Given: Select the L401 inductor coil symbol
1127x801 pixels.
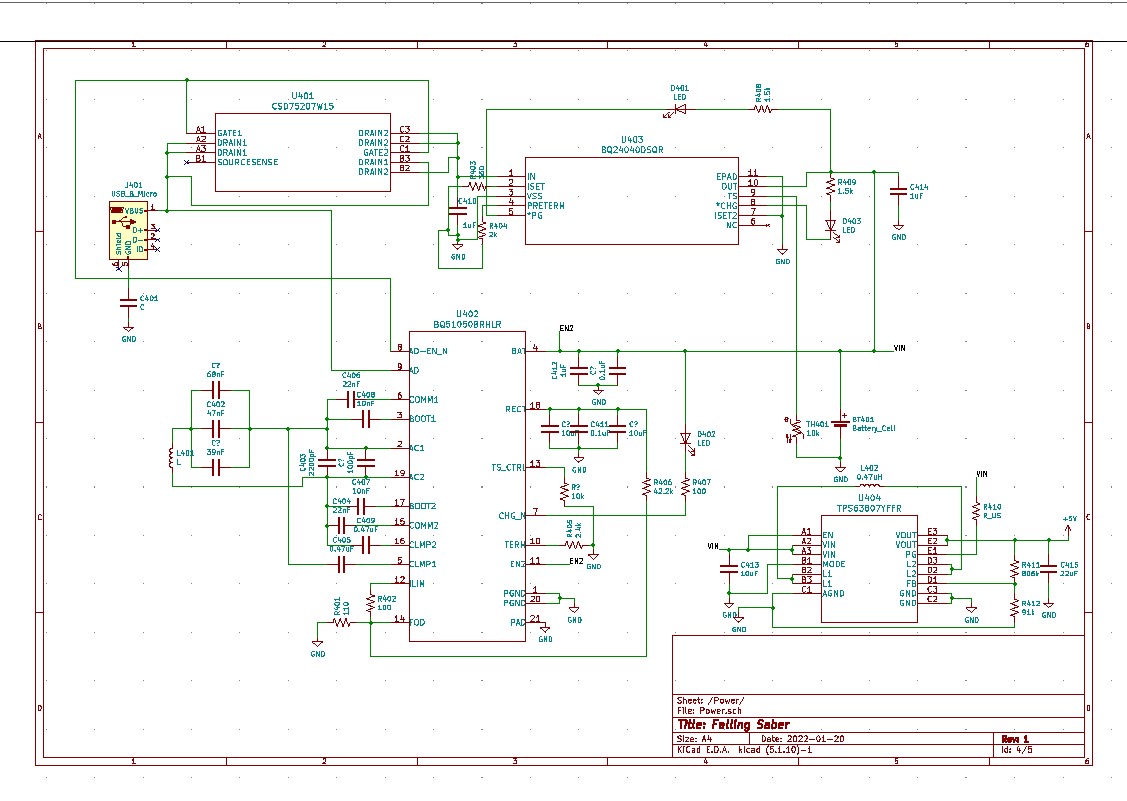Looking at the screenshot, I should pyautogui.click(x=173, y=457).
